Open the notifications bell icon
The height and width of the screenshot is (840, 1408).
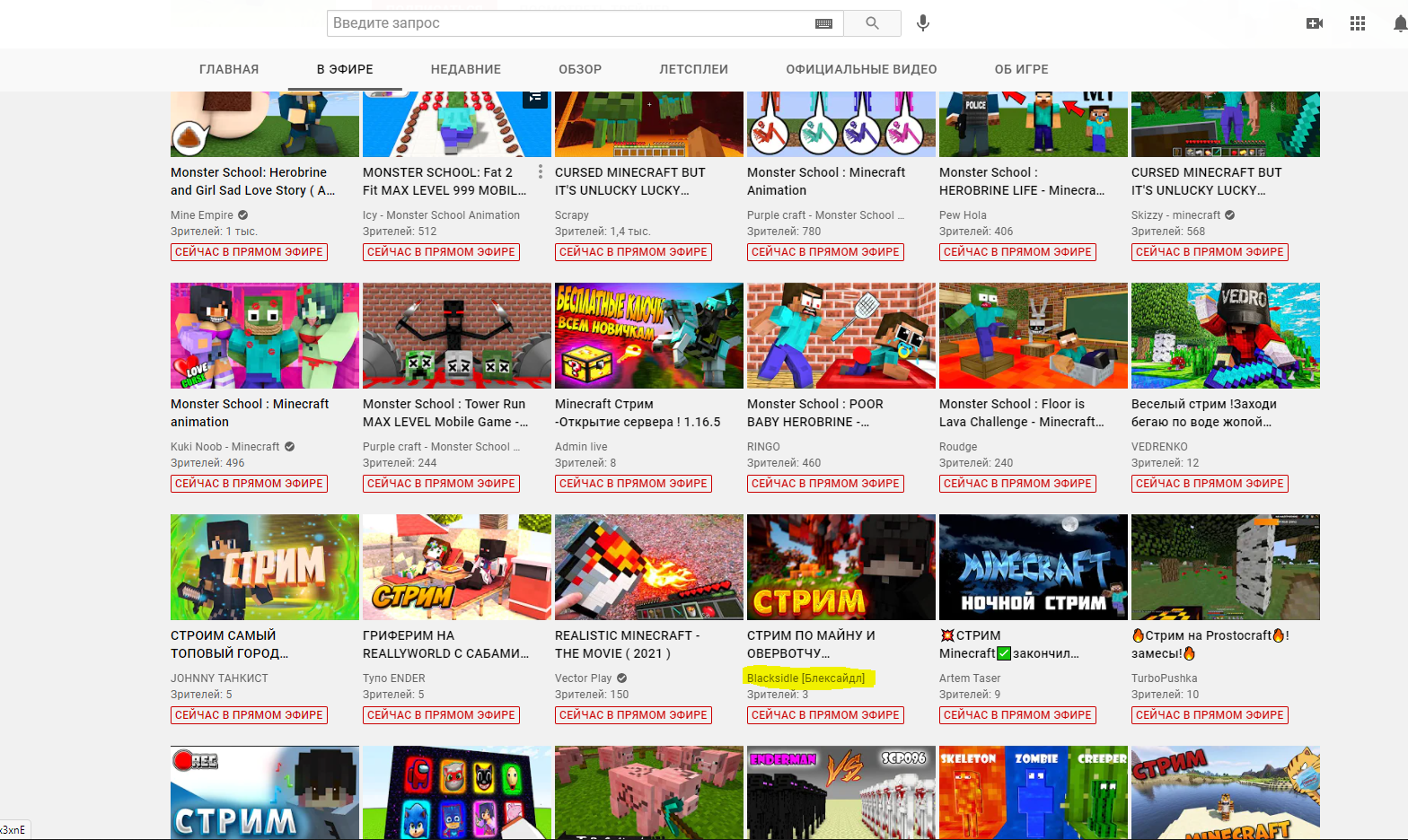(1399, 23)
